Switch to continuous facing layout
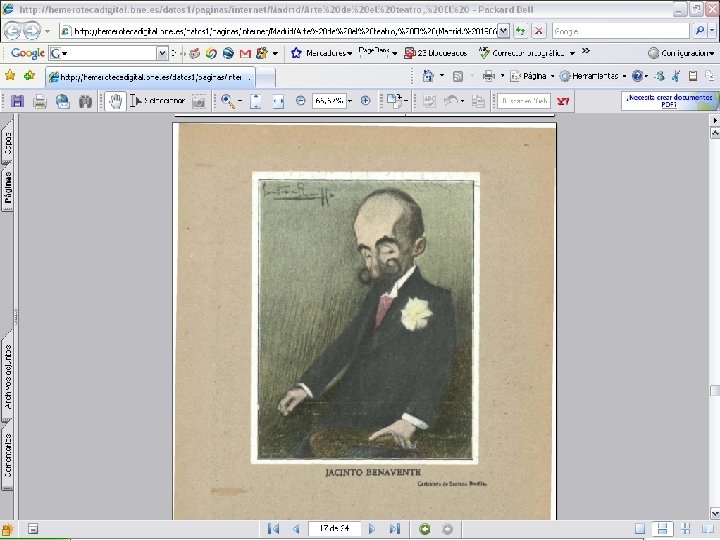This screenshot has height=540, width=720. (686, 529)
